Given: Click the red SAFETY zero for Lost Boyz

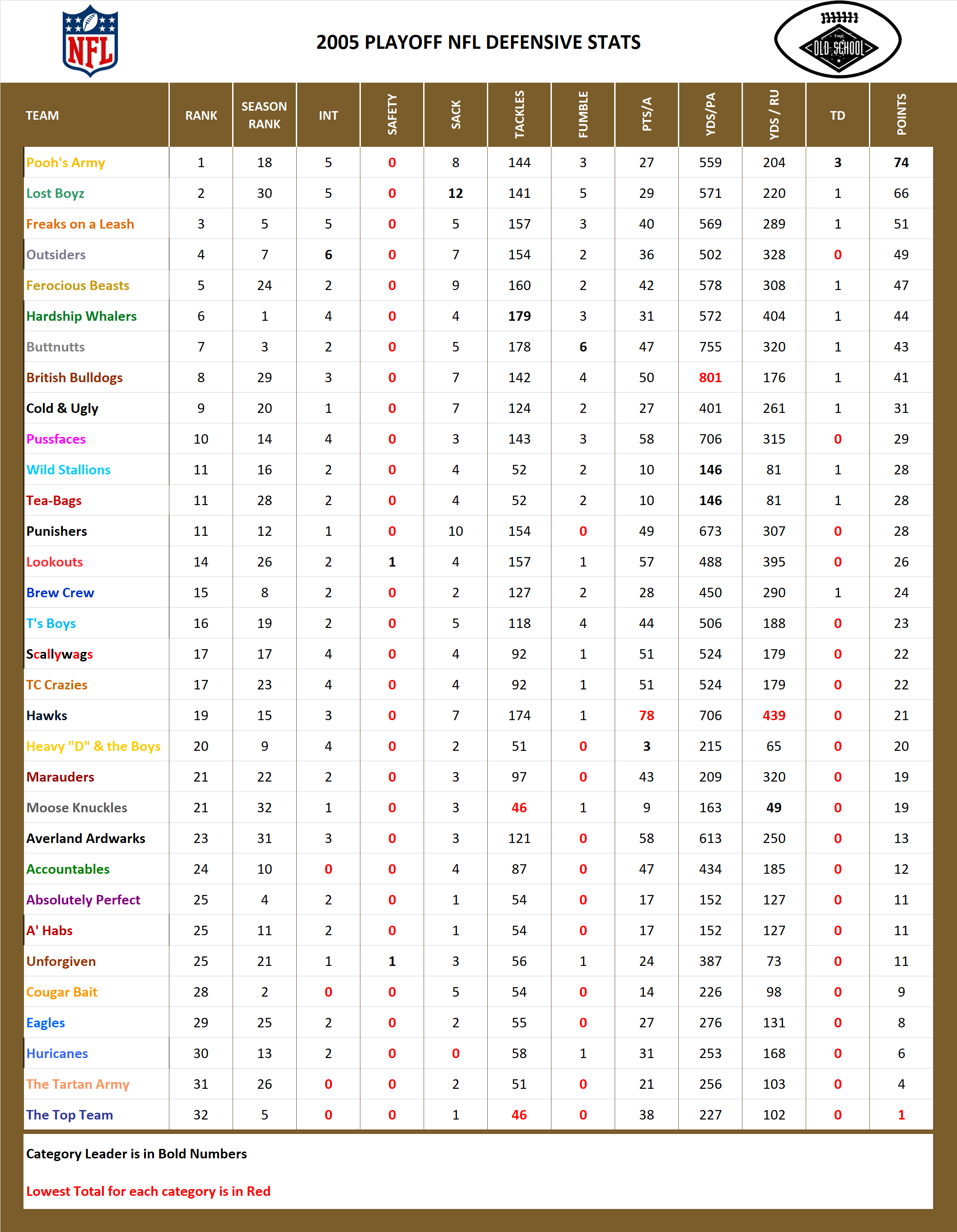Looking at the screenshot, I should 392,193.
